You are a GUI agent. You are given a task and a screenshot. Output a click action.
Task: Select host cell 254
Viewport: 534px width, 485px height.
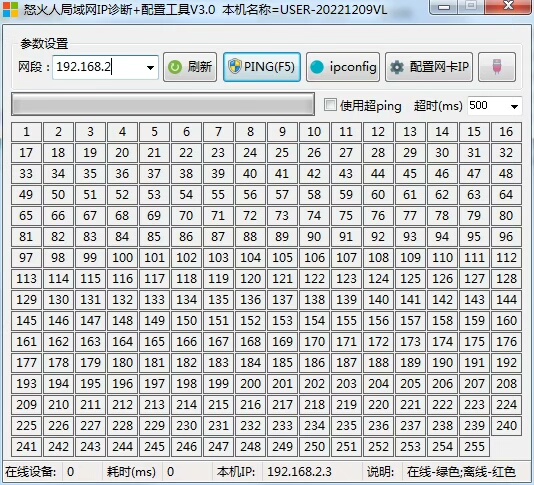pyautogui.click(x=442, y=447)
